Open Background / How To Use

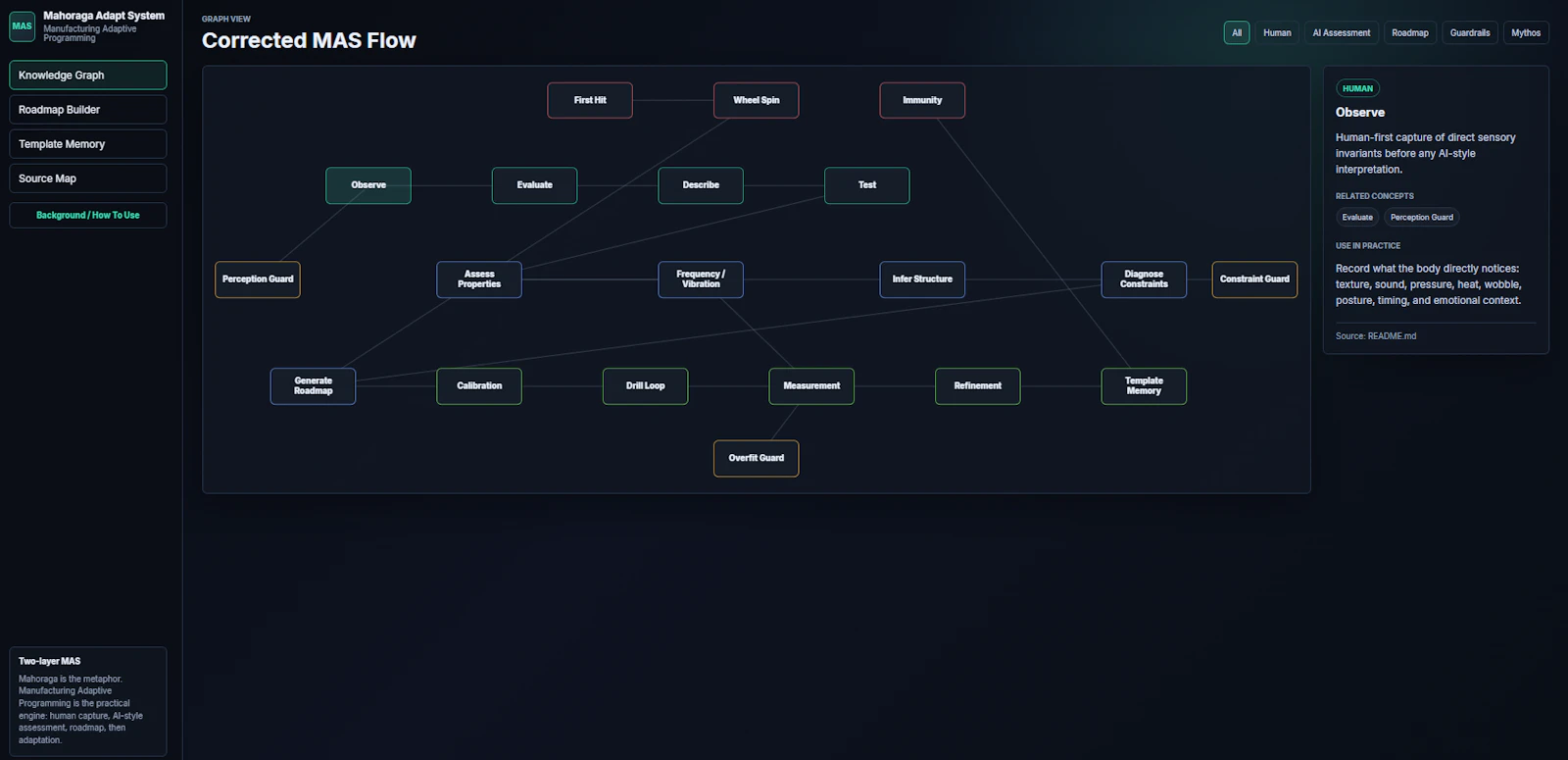pos(88,215)
